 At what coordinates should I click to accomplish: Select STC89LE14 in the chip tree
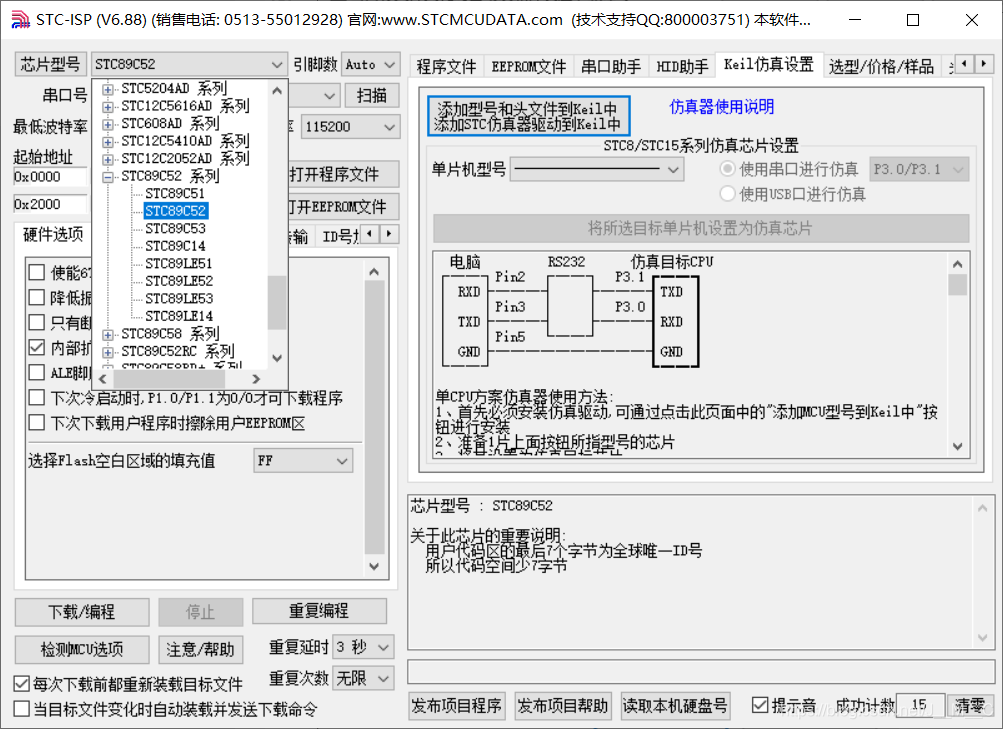pos(178,316)
